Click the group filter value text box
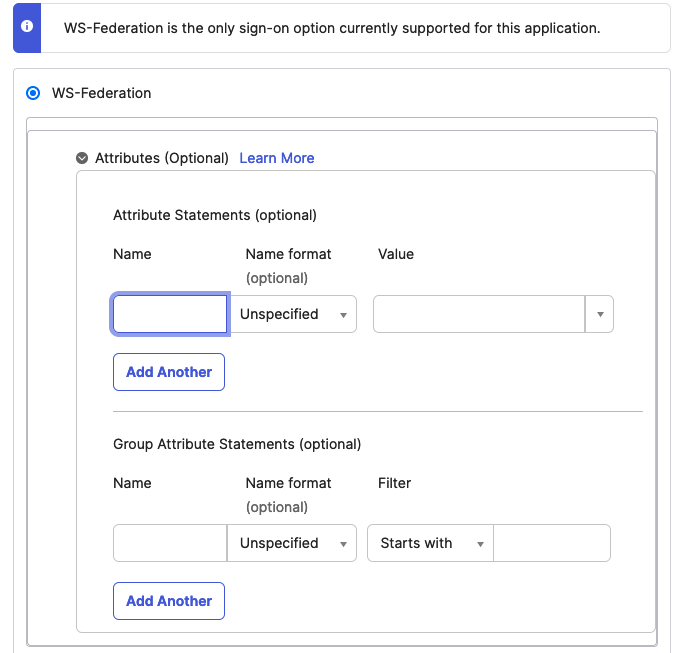 [552, 543]
